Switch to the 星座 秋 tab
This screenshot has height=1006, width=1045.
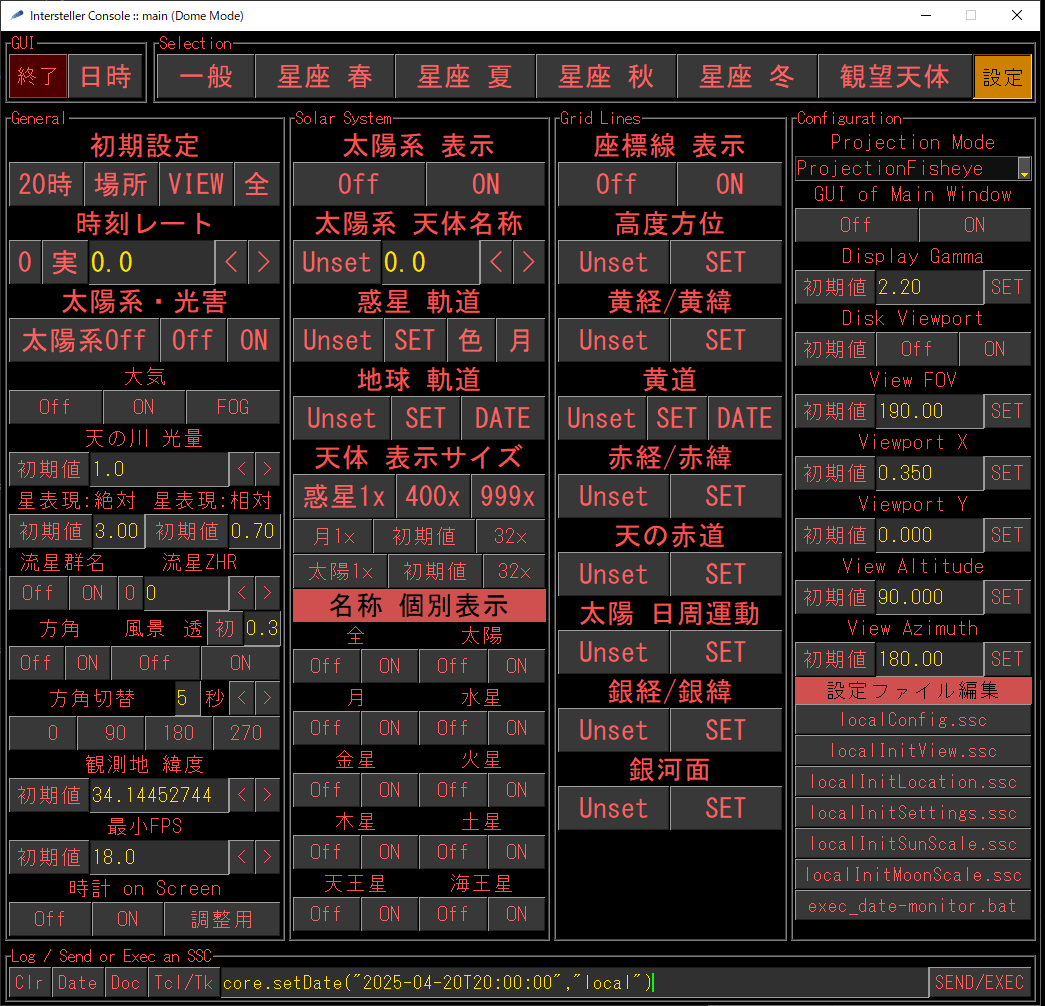606,77
